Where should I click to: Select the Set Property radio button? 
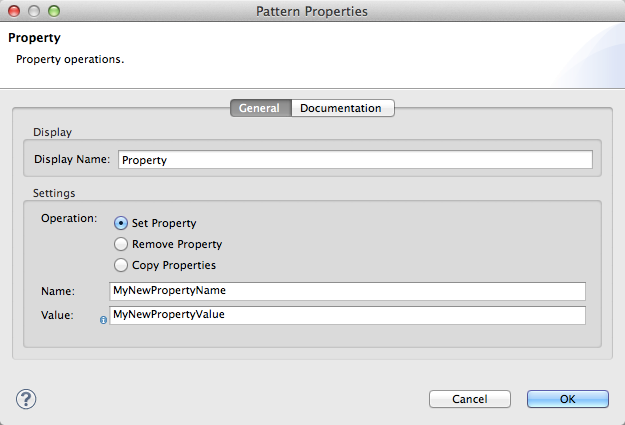click(x=122, y=223)
